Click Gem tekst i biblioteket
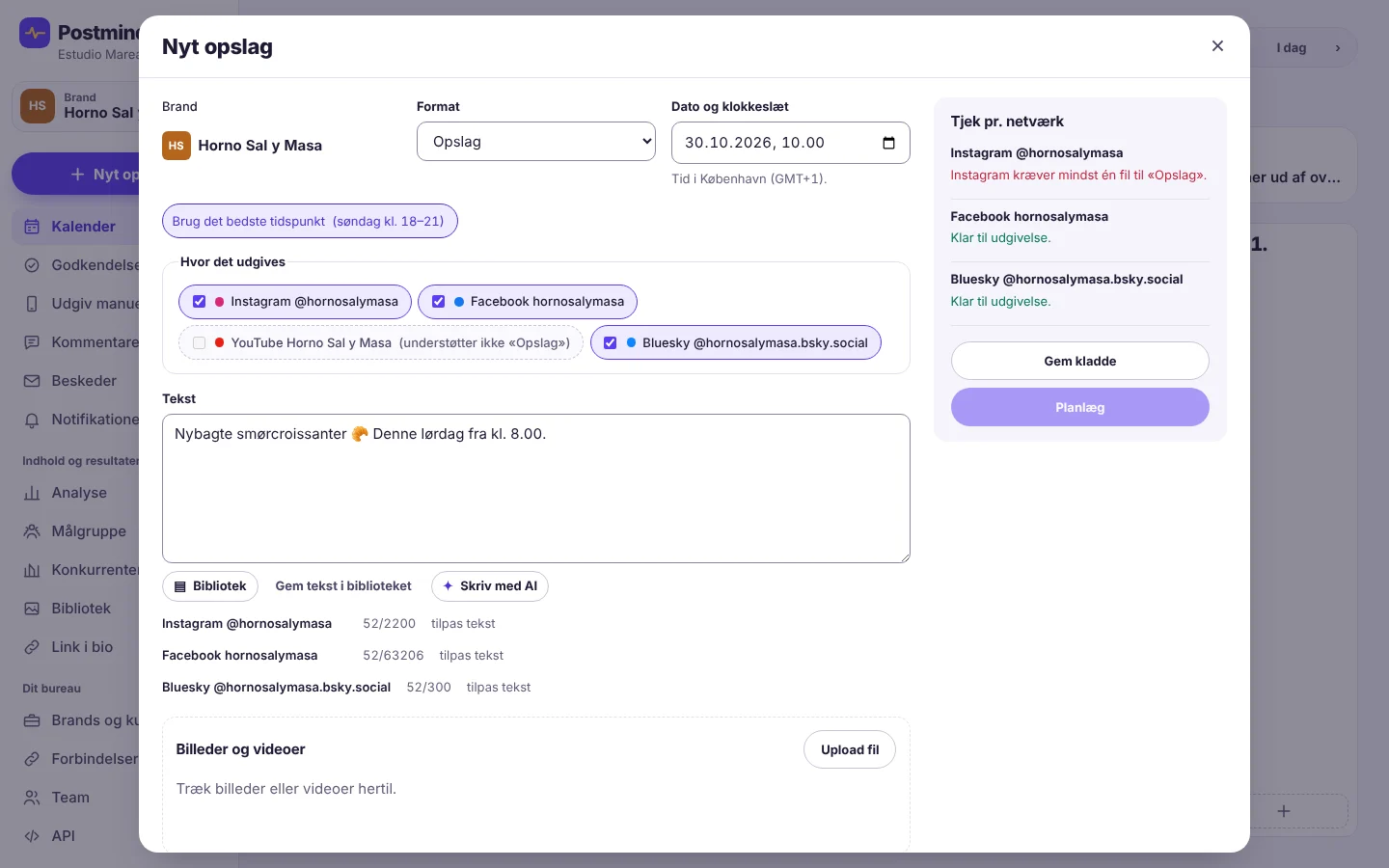Image resolution: width=1389 pixels, height=868 pixels. [x=343, y=586]
